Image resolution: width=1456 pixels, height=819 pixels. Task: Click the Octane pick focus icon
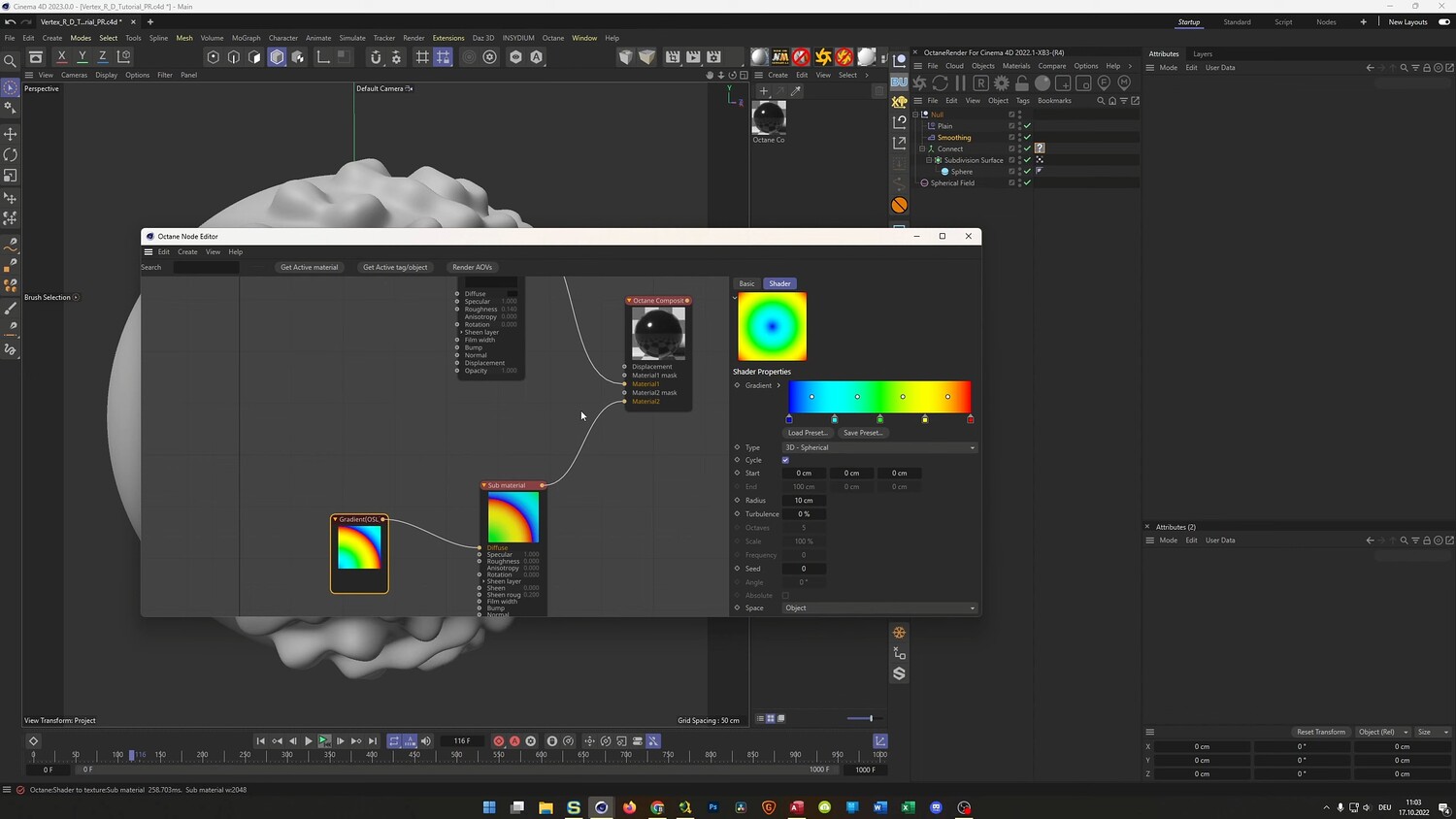(x=1104, y=83)
